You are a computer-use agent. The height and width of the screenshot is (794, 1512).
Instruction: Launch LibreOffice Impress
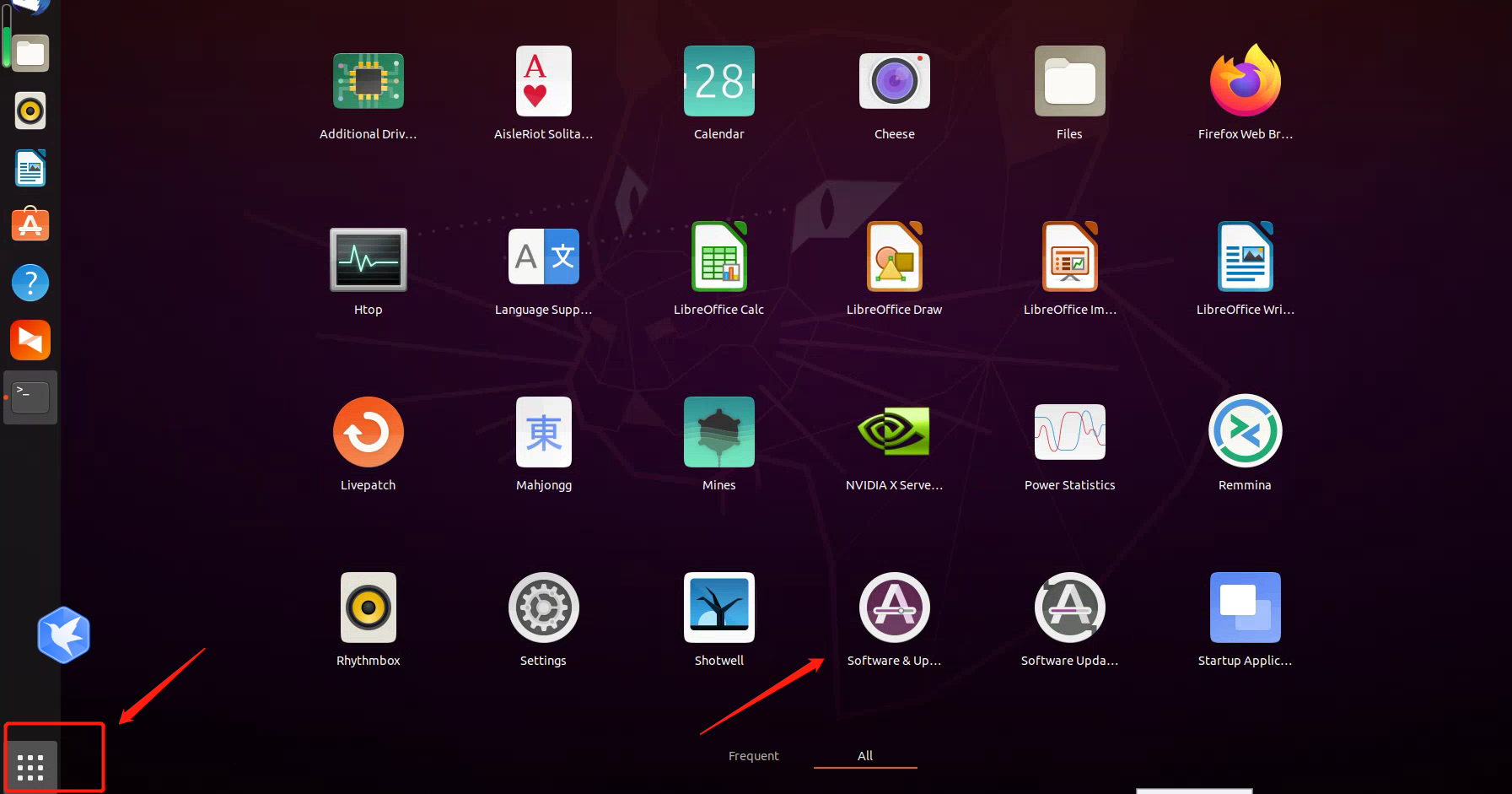(x=1070, y=257)
